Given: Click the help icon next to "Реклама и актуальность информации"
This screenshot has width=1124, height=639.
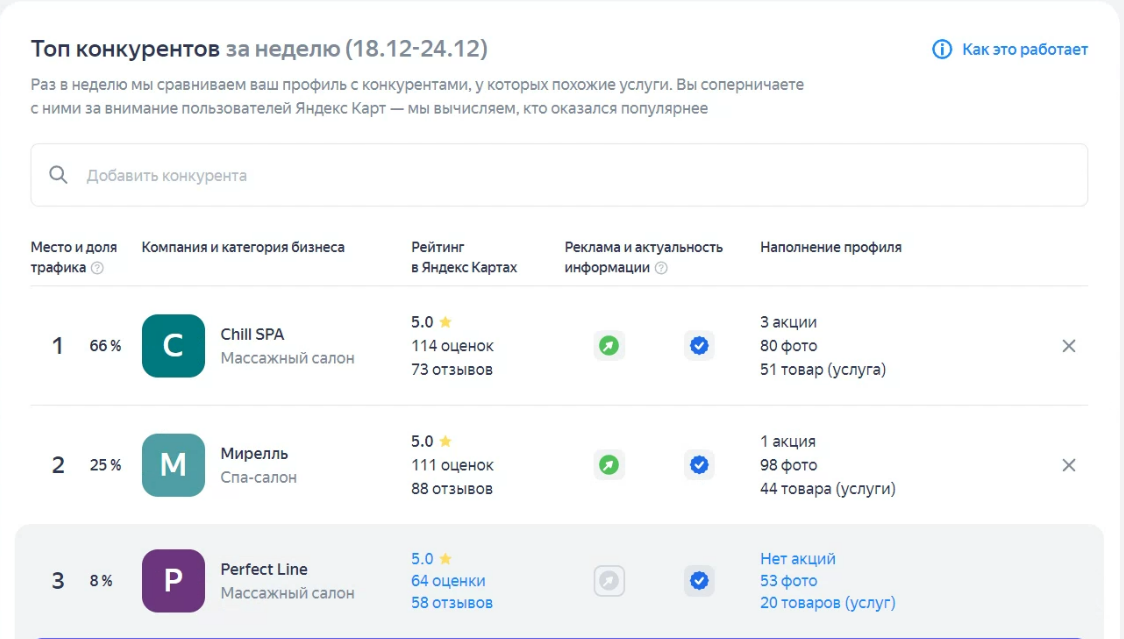Looking at the screenshot, I should [x=661, y=268].
